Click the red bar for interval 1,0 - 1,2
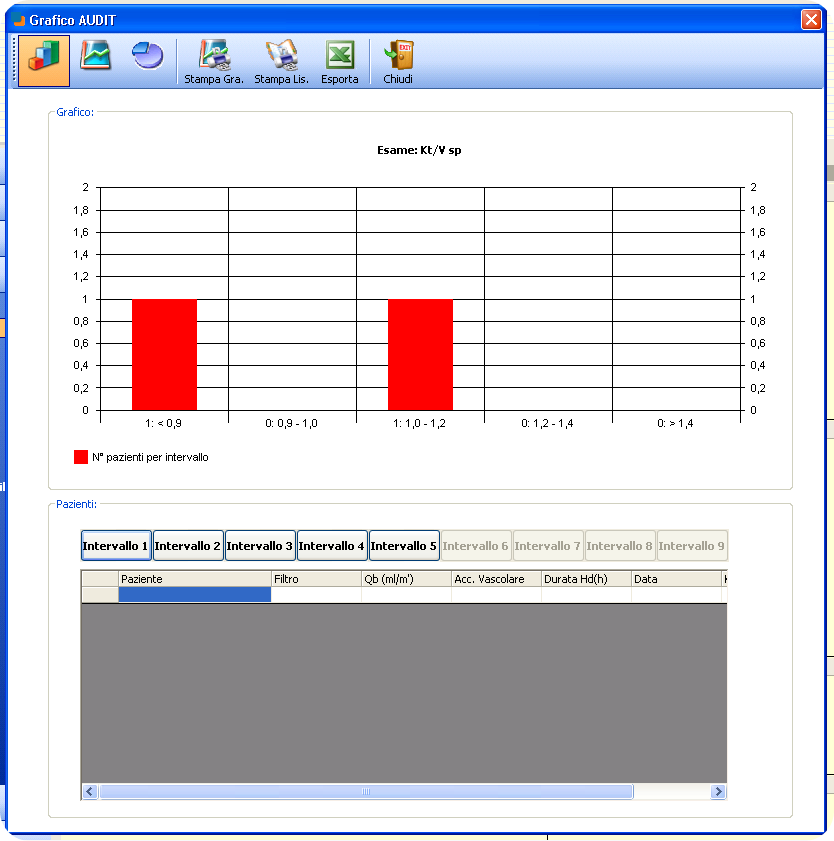Screen dimensions: 834x841 (x=420, y=355)
